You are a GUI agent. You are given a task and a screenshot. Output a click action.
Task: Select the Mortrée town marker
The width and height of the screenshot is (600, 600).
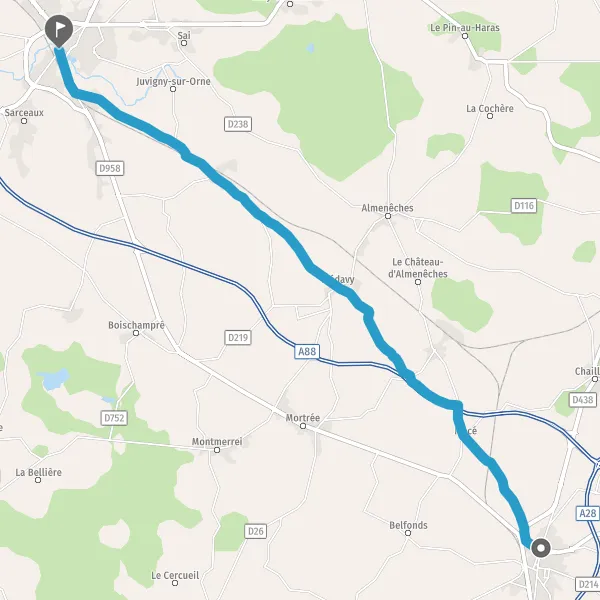coord(303,426)
